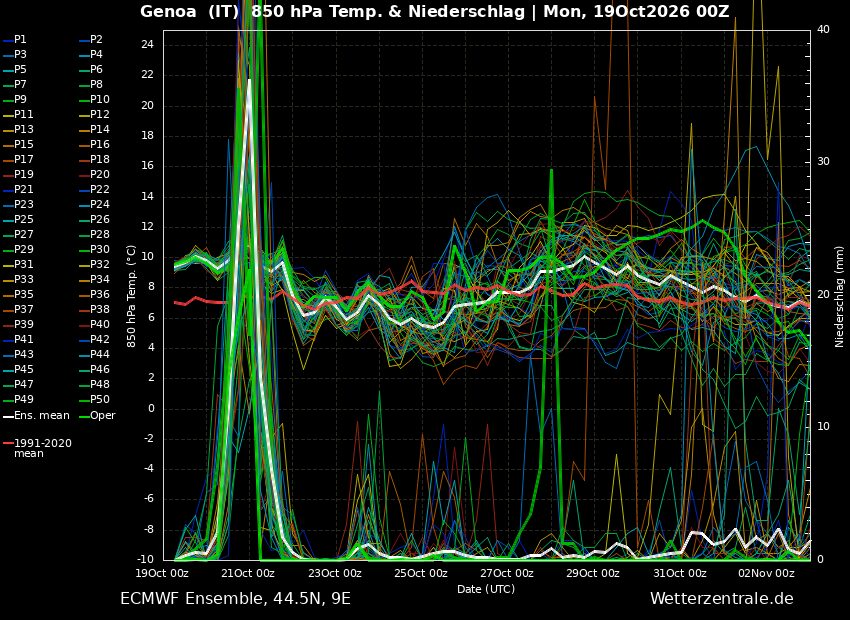Select the "P33" legend entry

18,279
